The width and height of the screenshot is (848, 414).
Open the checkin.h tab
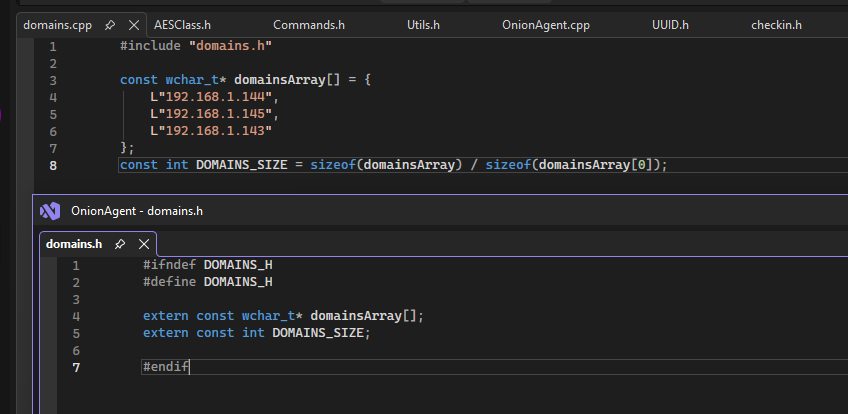pos(776,25)
